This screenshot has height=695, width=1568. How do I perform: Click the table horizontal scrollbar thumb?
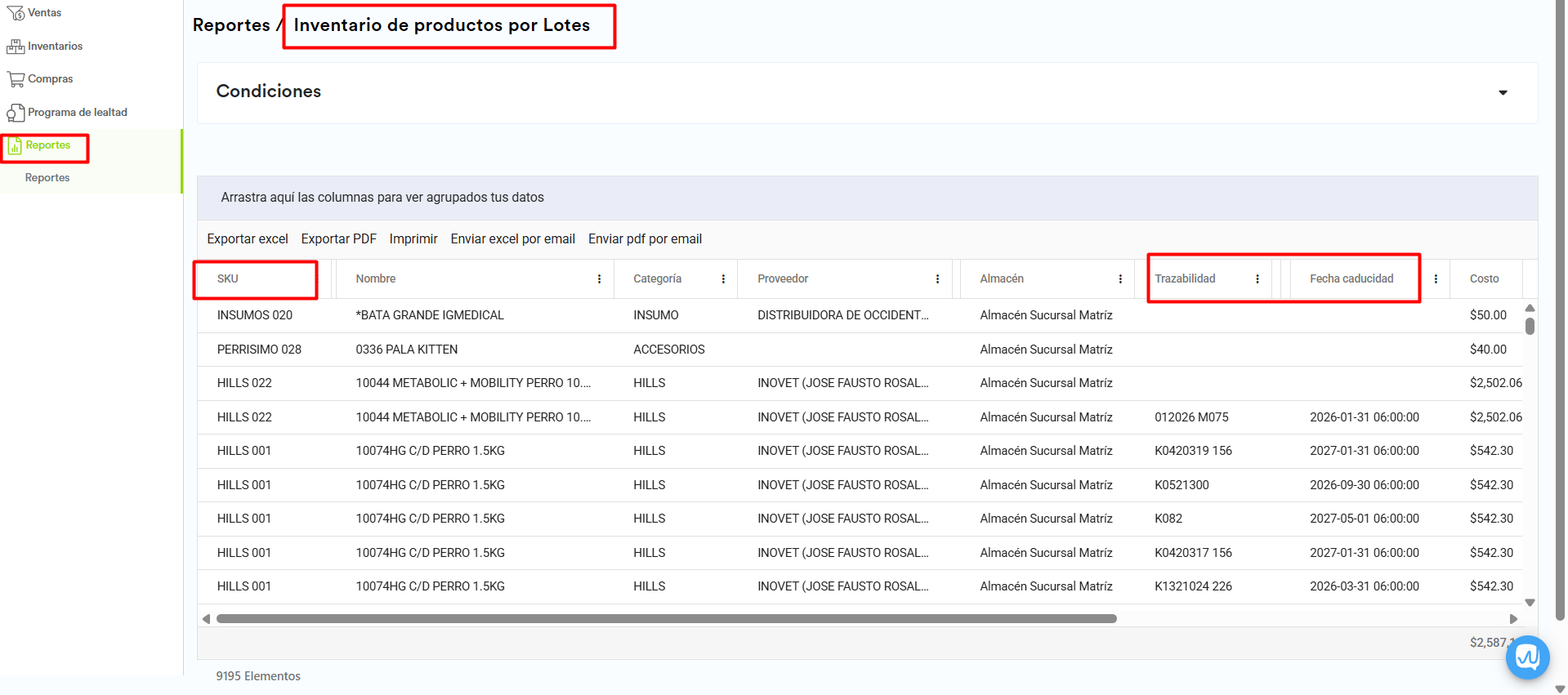[x=666, y=619]
